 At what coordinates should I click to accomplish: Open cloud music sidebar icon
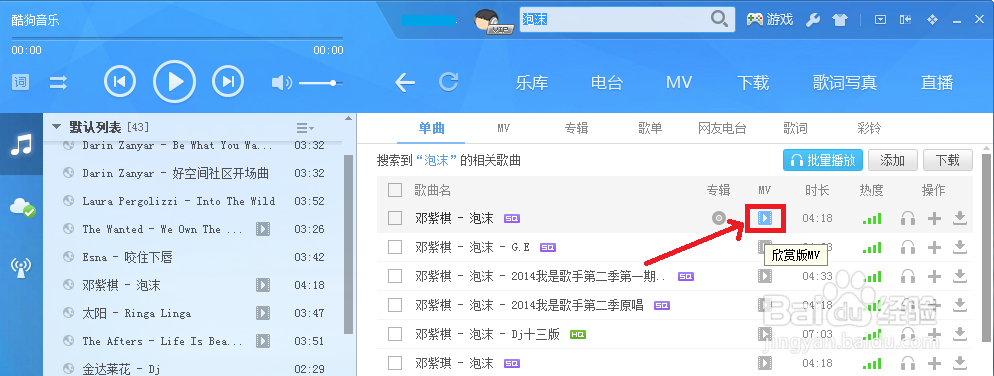point(21,207)
